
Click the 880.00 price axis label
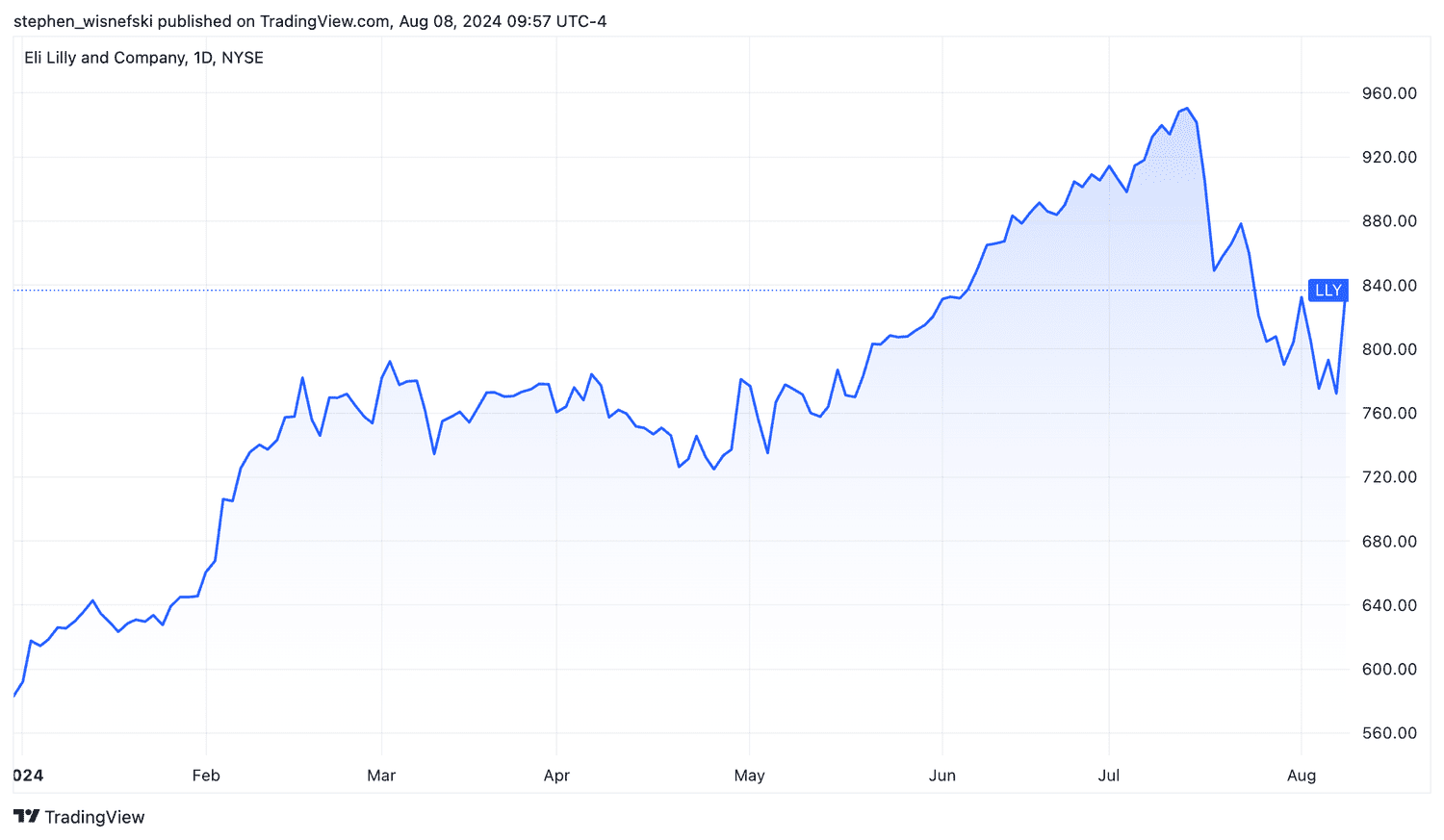[x=1389, y=221]
